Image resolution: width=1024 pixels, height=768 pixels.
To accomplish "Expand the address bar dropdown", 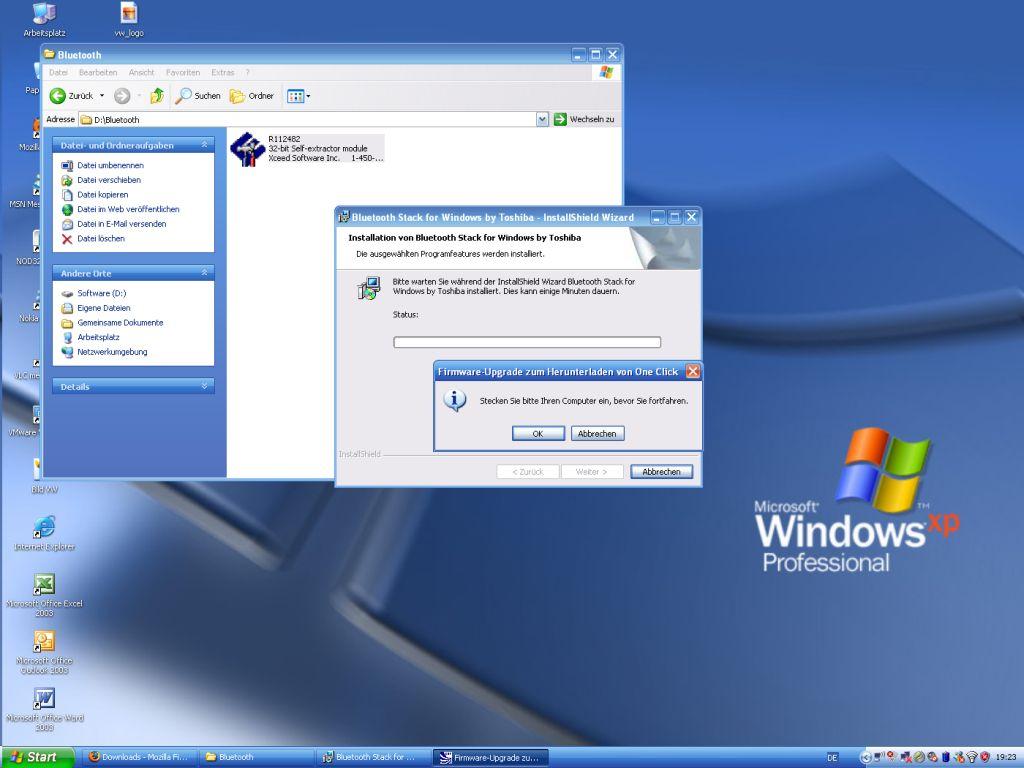I will click(x=542, y=119).
